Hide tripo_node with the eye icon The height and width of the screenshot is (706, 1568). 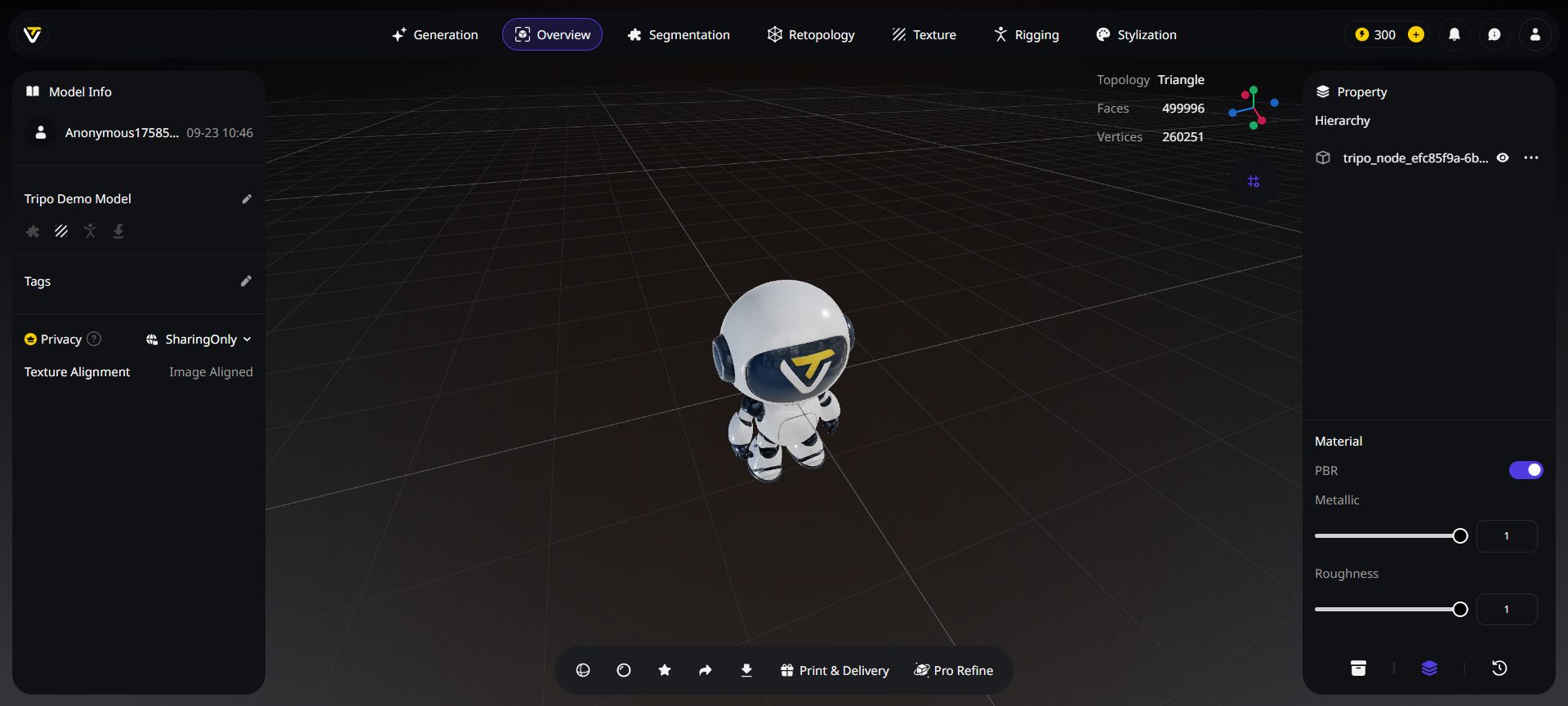pos(1503,158)
